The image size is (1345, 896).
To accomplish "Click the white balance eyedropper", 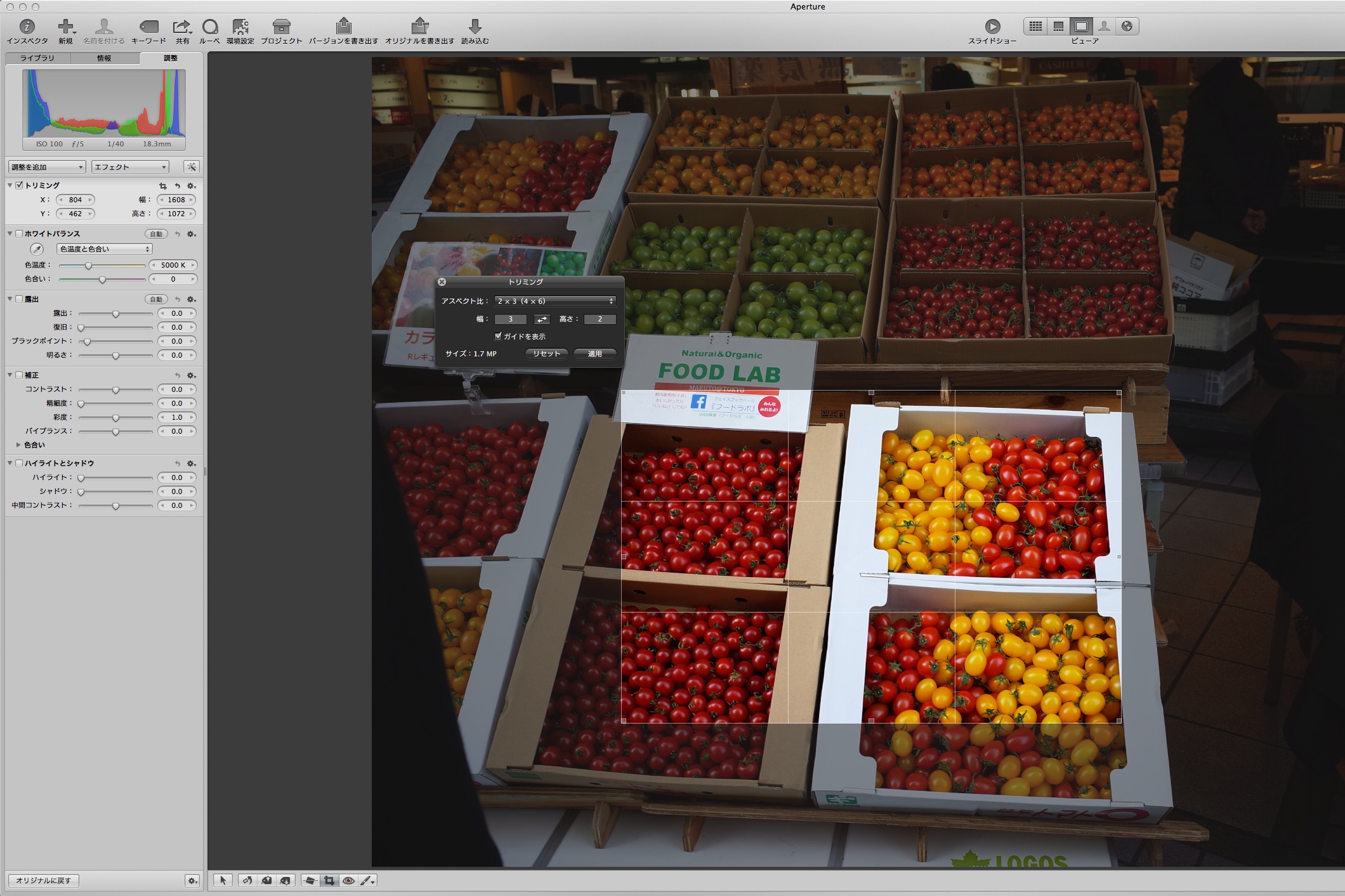I will coord(37,249).
